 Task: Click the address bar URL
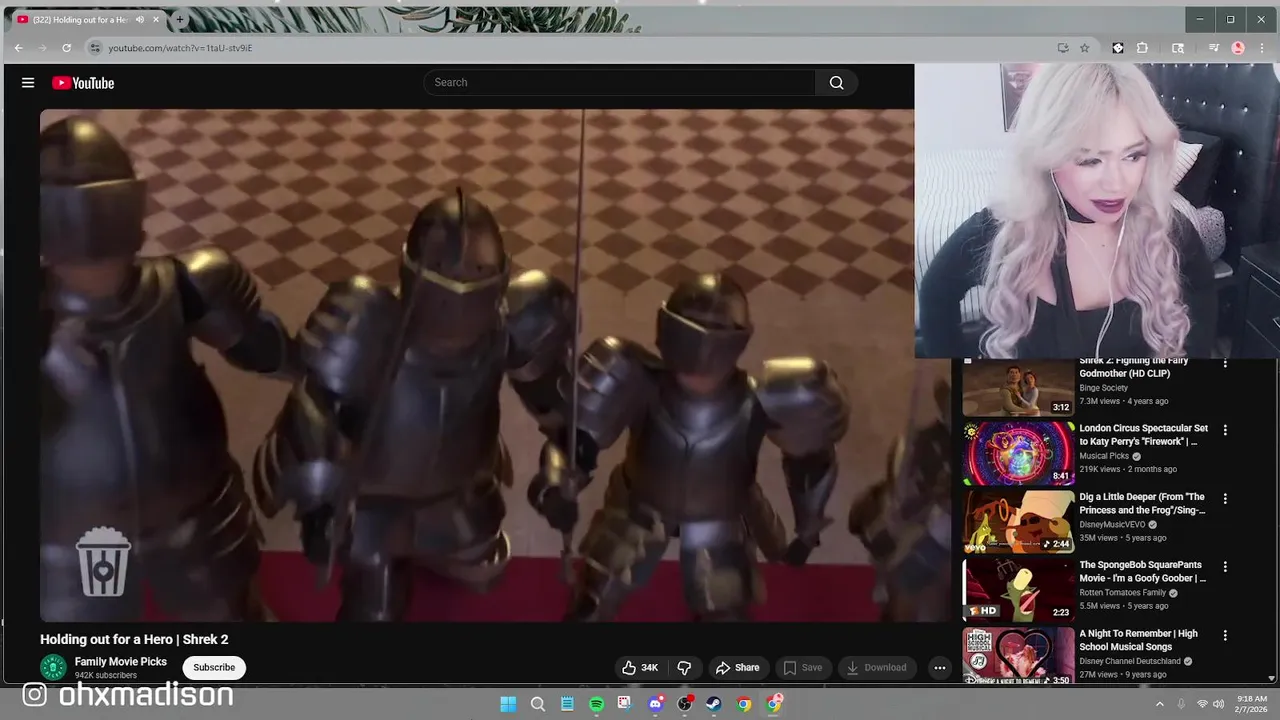point(180,48)
